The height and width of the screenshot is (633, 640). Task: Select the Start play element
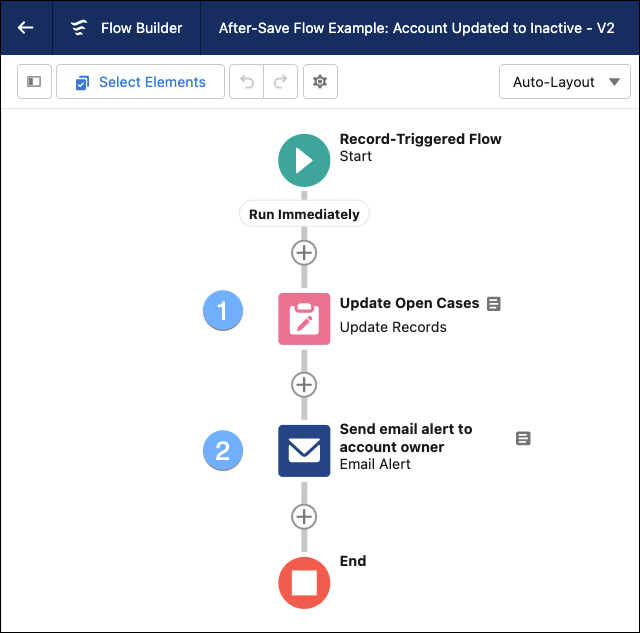point(304,160)
